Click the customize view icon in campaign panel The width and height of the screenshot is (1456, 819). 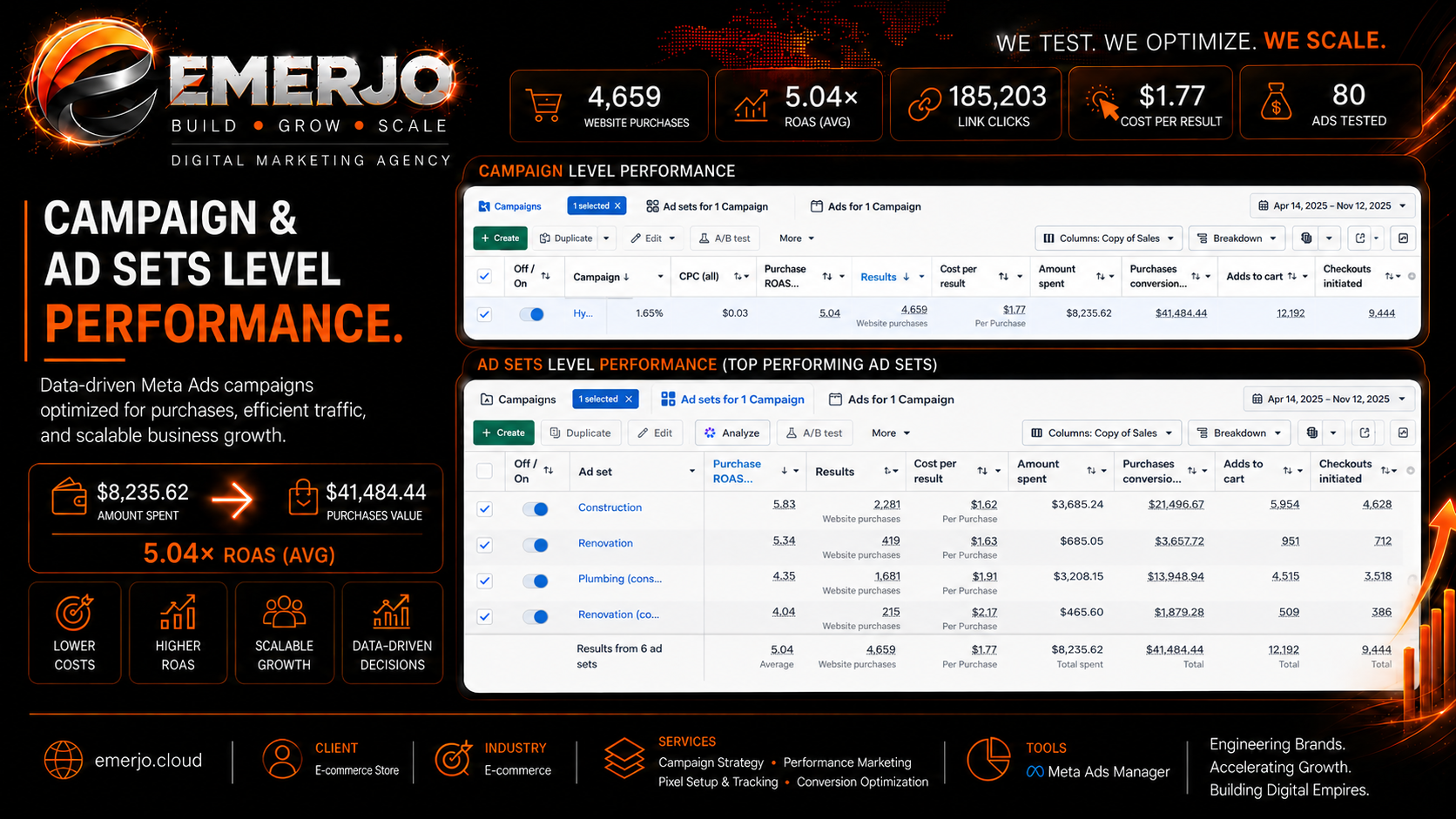[x=1305, y=238]
